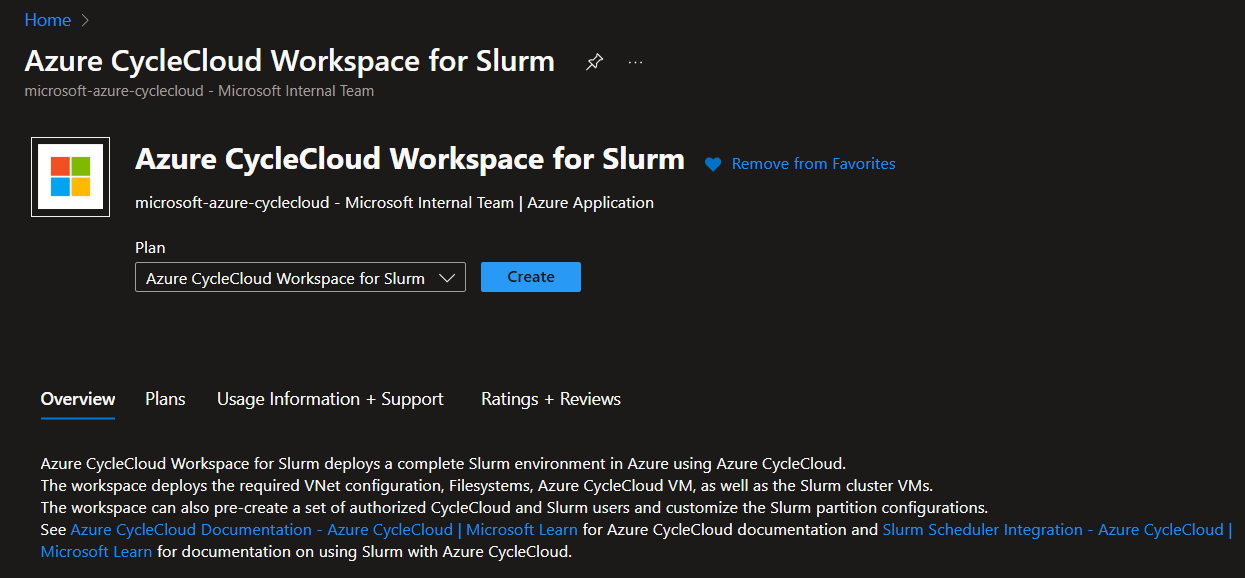Stay on the Overview tab
This screenshot has width=1245, height=578.
tap(77, 398)
